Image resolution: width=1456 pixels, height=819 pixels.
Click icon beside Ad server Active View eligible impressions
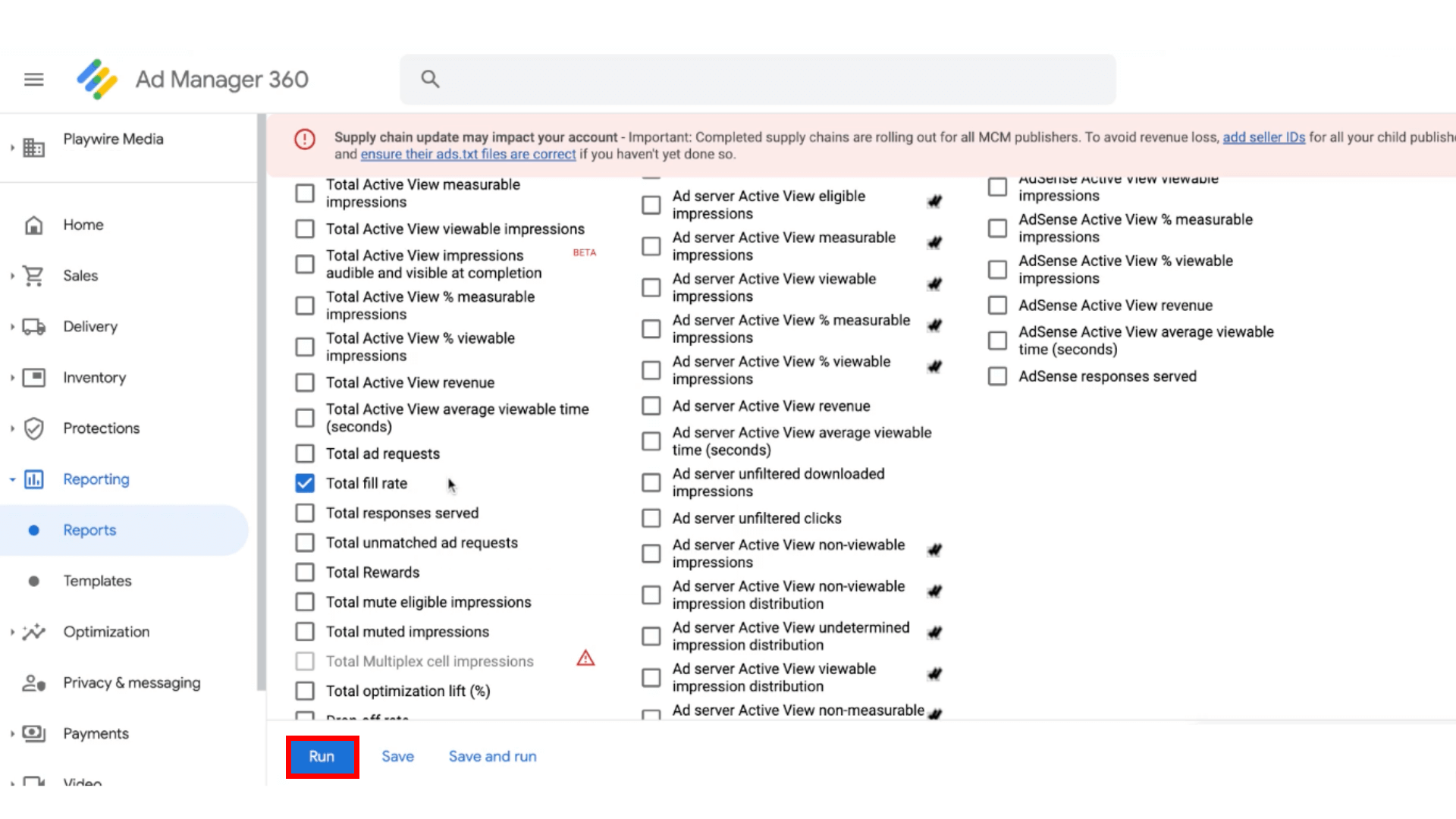(x=934, y=201)
